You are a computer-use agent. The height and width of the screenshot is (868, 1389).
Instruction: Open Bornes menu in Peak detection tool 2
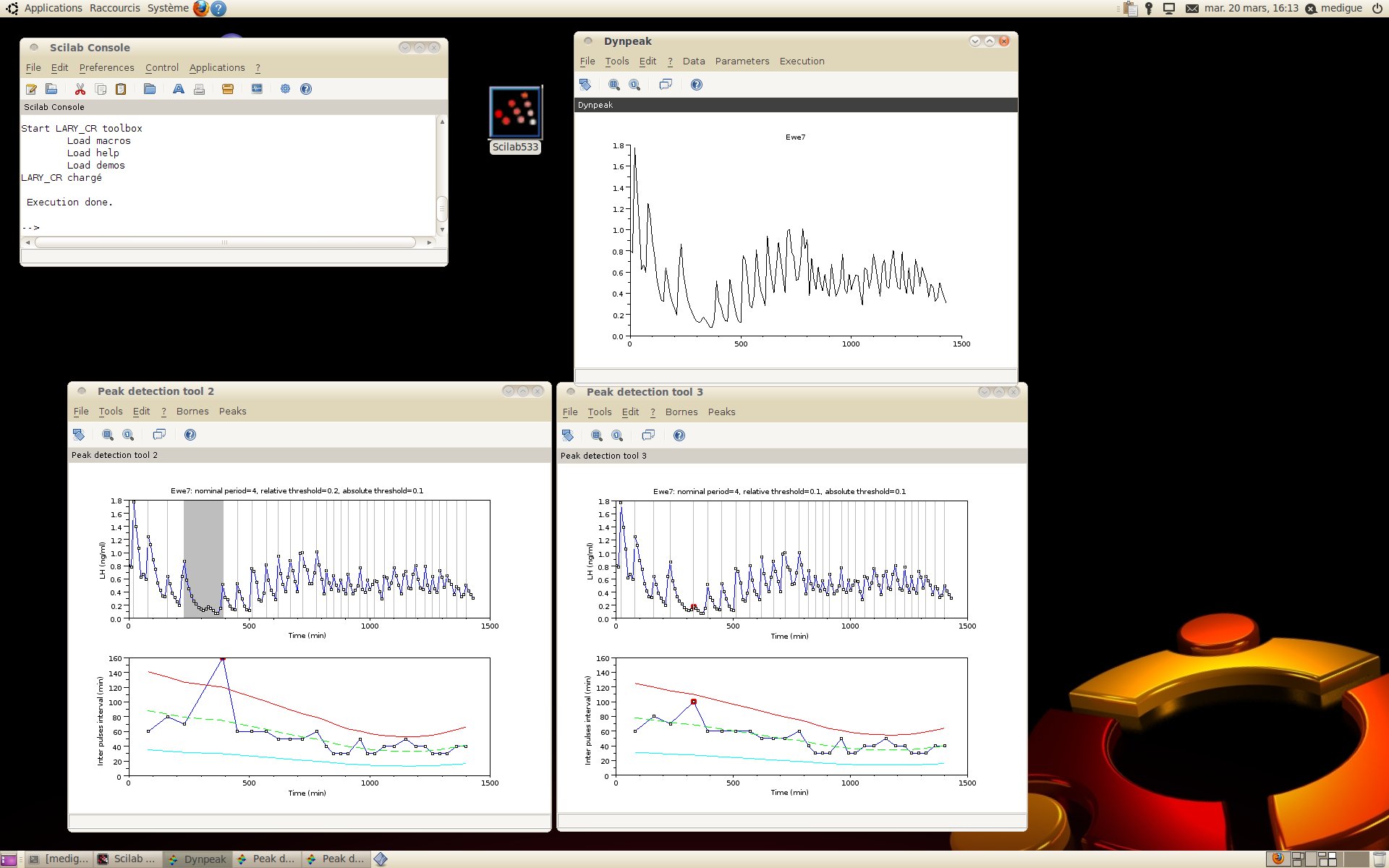tap(192, 412)
